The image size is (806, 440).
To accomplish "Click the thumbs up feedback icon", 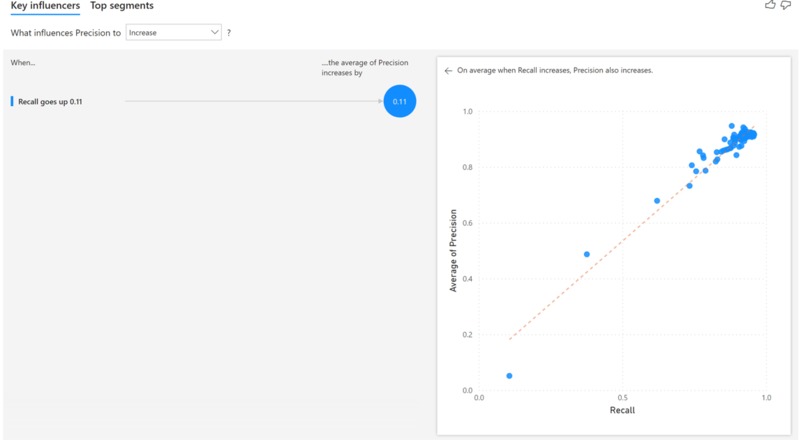I will tap(770, 5).
